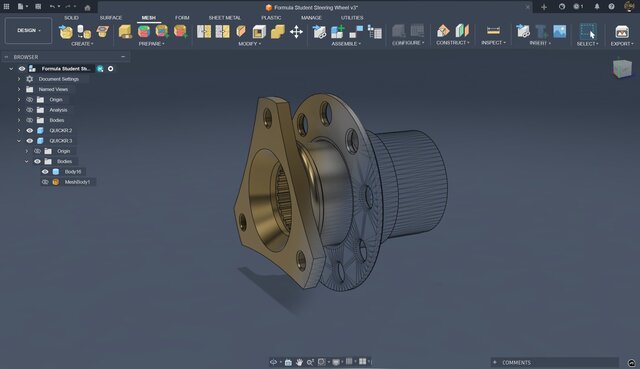
Task: Select the Combine tool in Modify group
Action: 278,31
